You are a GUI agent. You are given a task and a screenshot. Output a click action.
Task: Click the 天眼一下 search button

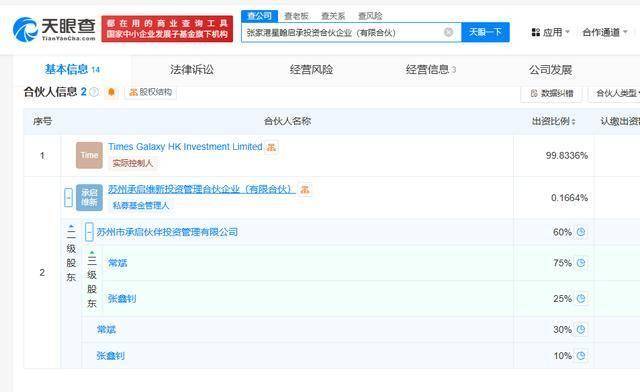coord(485,32)
